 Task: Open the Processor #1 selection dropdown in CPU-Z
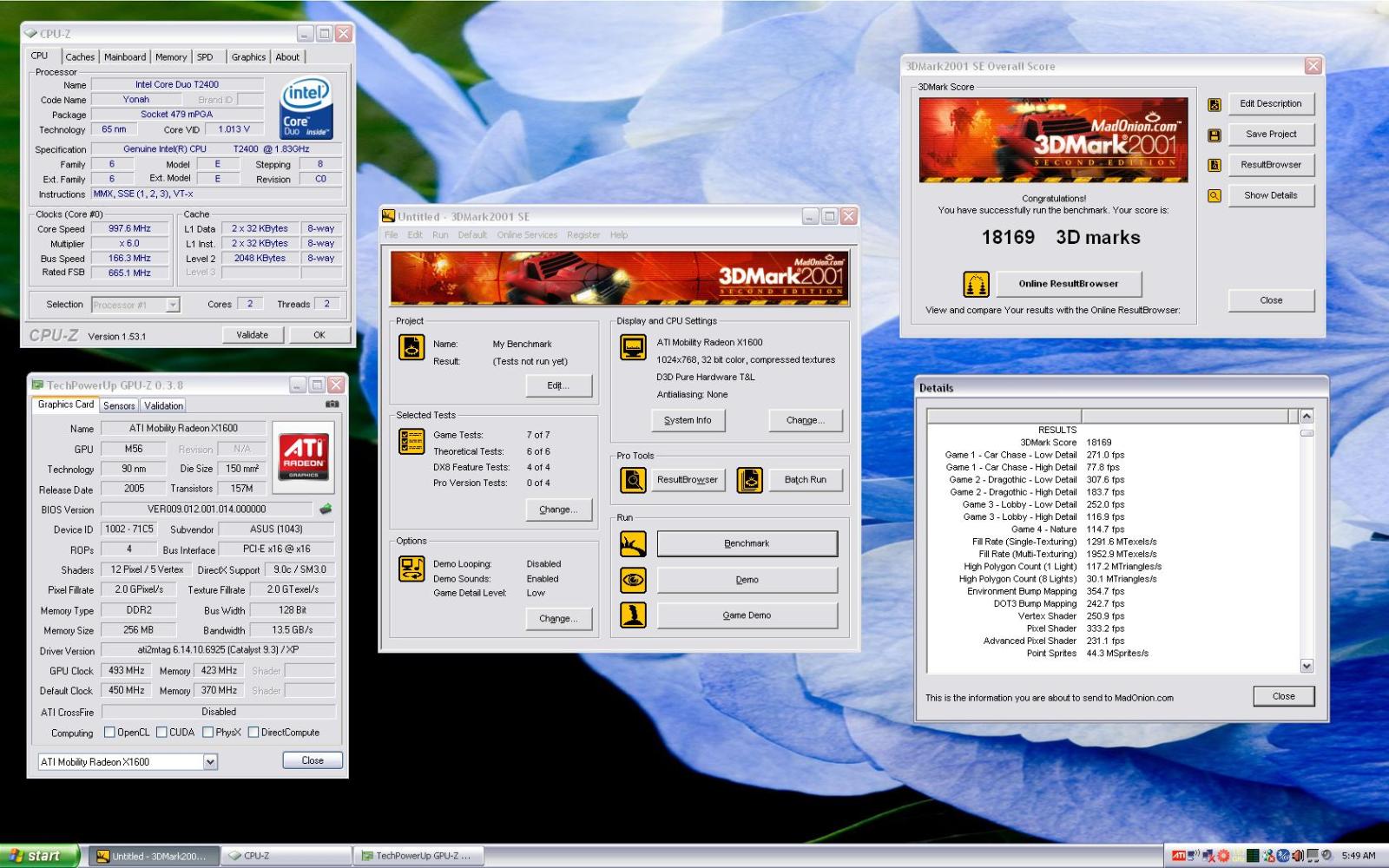(173, 305)
